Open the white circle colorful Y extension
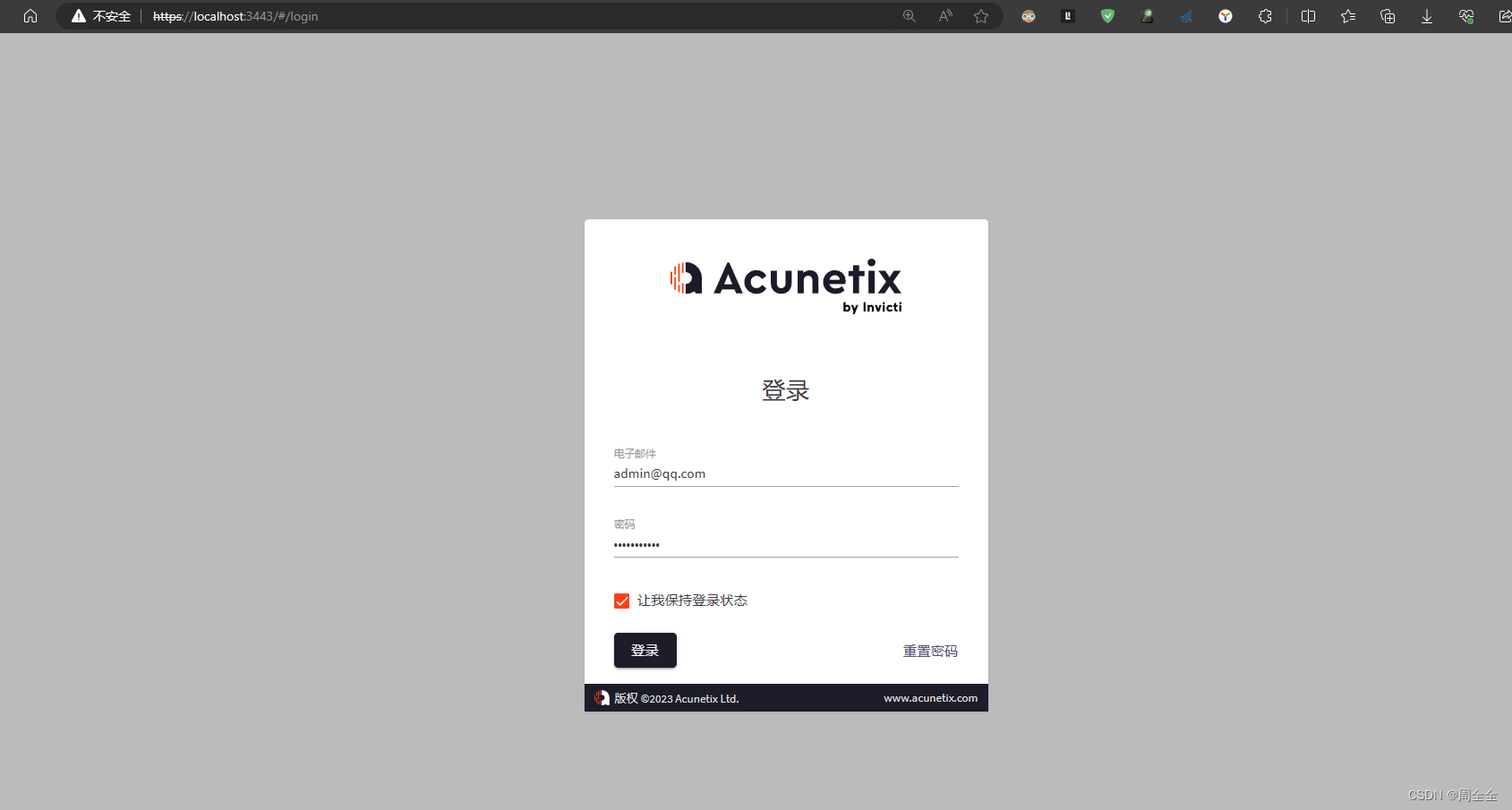Screen dimensions: 1512x810 tap(1226, 16)
